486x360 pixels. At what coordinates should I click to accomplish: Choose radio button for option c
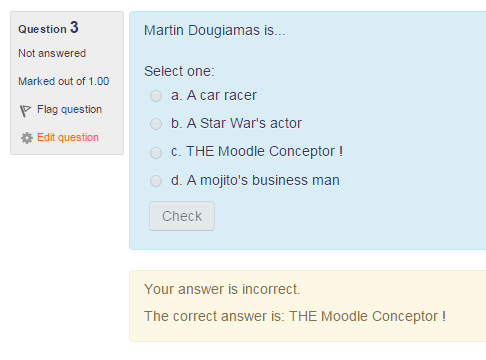(156, 153)
